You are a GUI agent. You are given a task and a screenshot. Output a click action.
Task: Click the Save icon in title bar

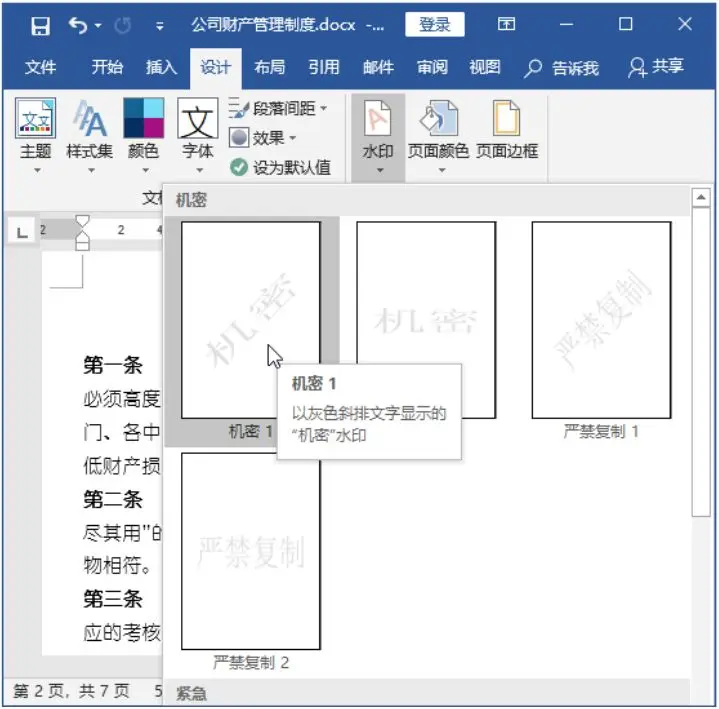click(x=40, y=26)
